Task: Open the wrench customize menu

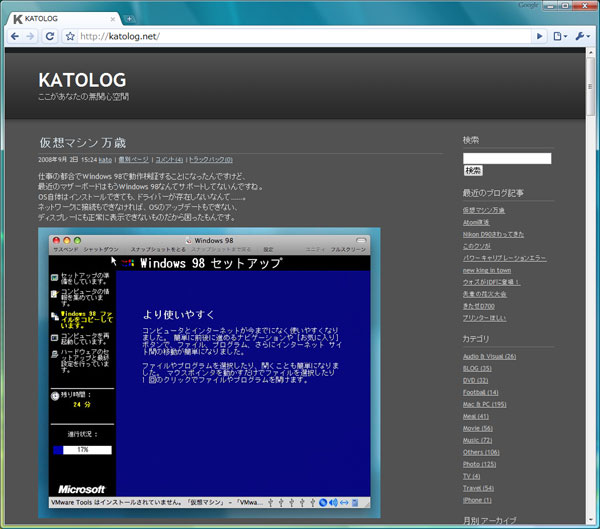Action: (x=583, y=36)
